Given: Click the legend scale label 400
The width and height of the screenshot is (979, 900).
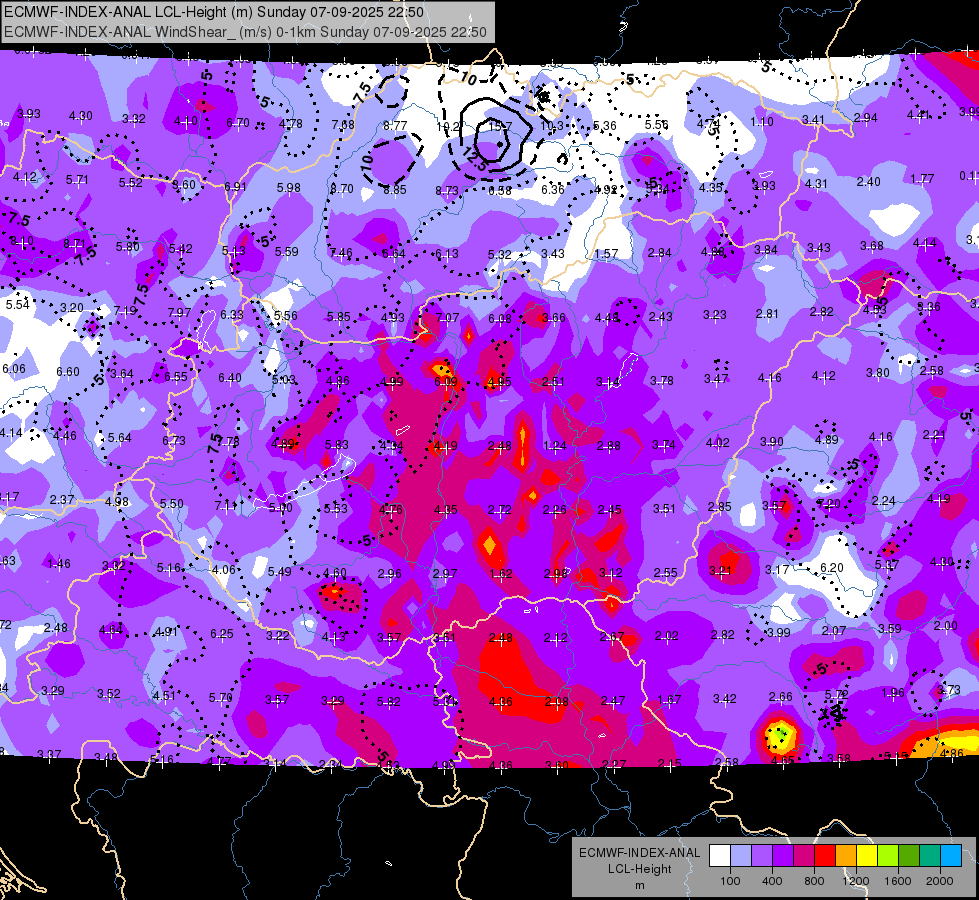Looking at the screenshot, I should click(x=772, y=881).
